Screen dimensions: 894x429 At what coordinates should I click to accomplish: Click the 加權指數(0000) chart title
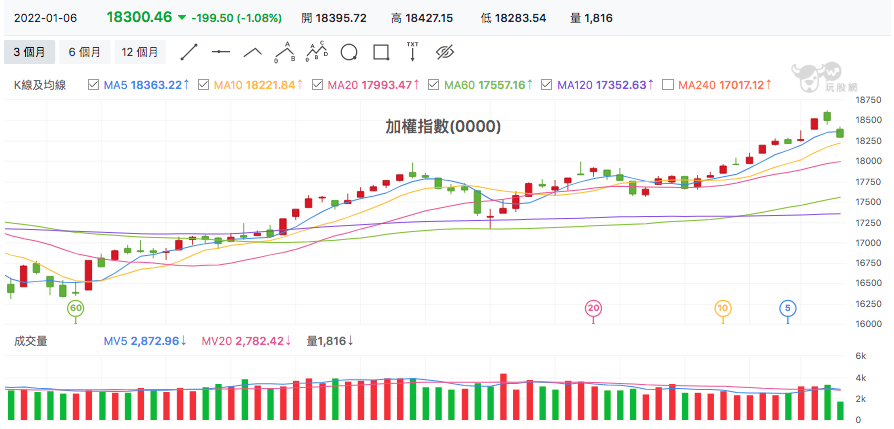[x=443, y=127]
